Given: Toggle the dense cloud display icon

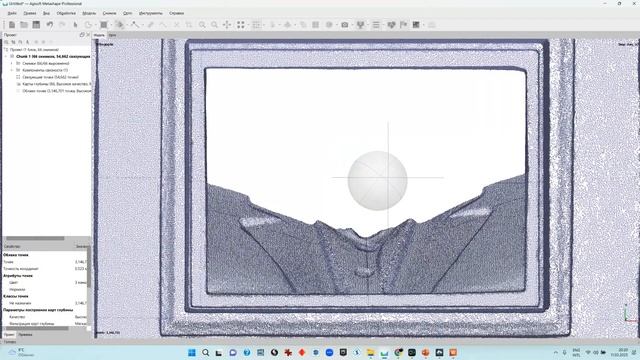Looking at the screenshot, I should 256,25.
